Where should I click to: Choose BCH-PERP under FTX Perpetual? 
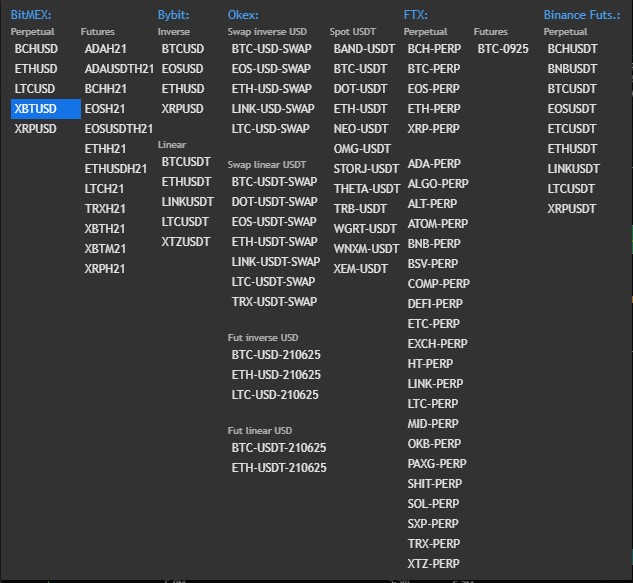pos(434,49)
